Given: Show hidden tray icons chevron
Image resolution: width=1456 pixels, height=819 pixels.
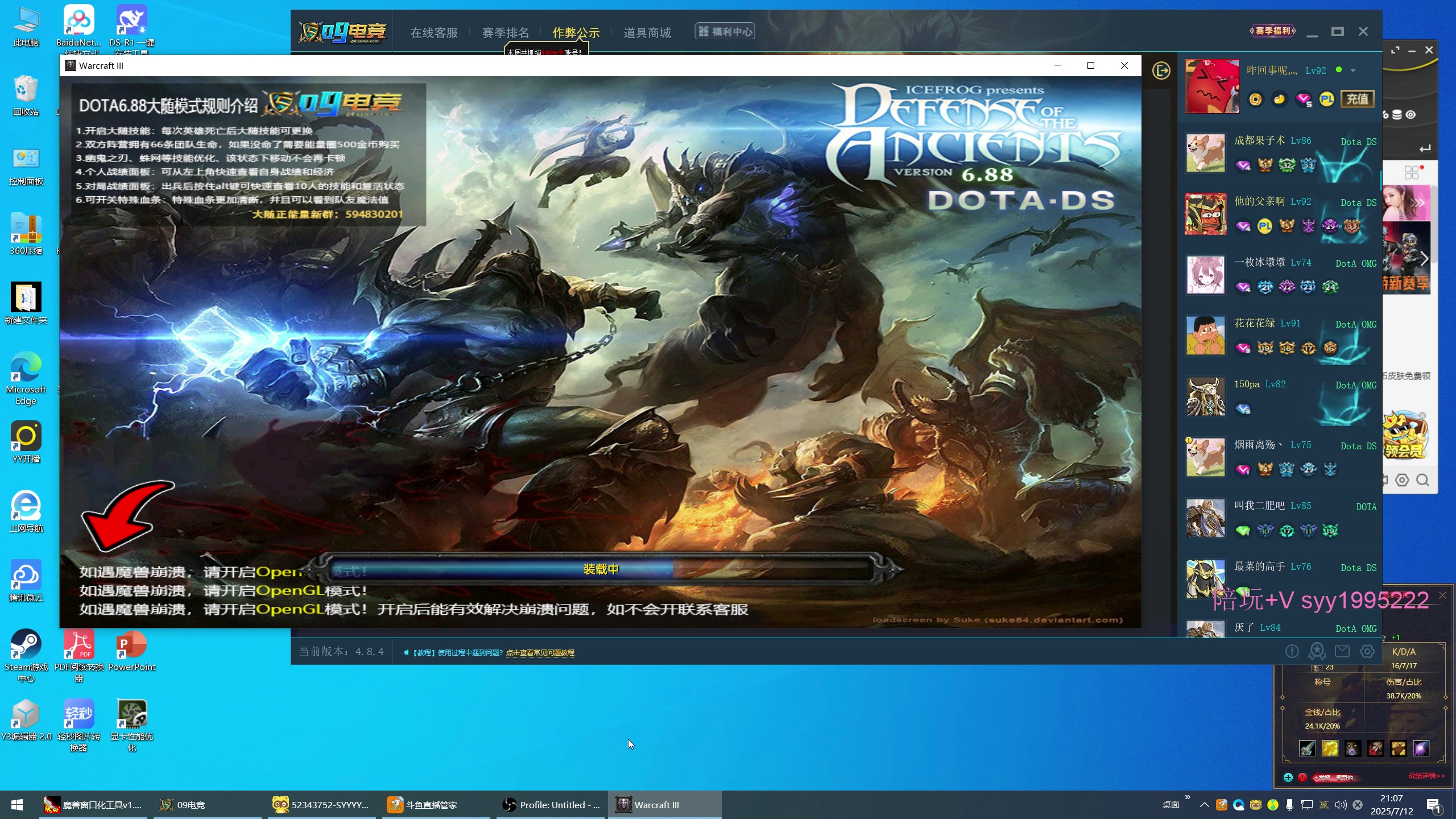Looking at the screenshot, I should (x=1205, y=805).
